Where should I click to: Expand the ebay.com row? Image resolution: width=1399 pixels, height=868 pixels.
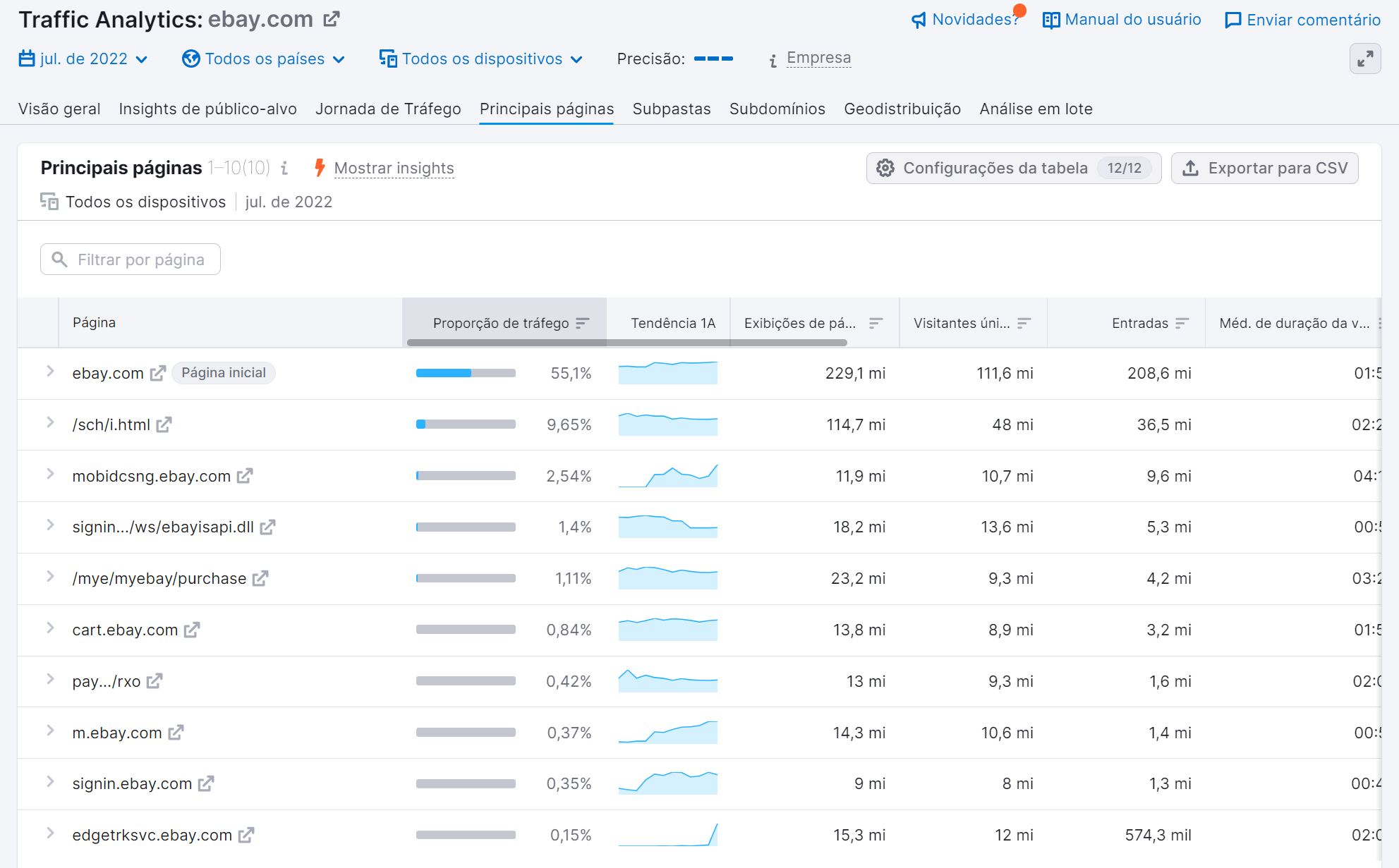point(50,372)
